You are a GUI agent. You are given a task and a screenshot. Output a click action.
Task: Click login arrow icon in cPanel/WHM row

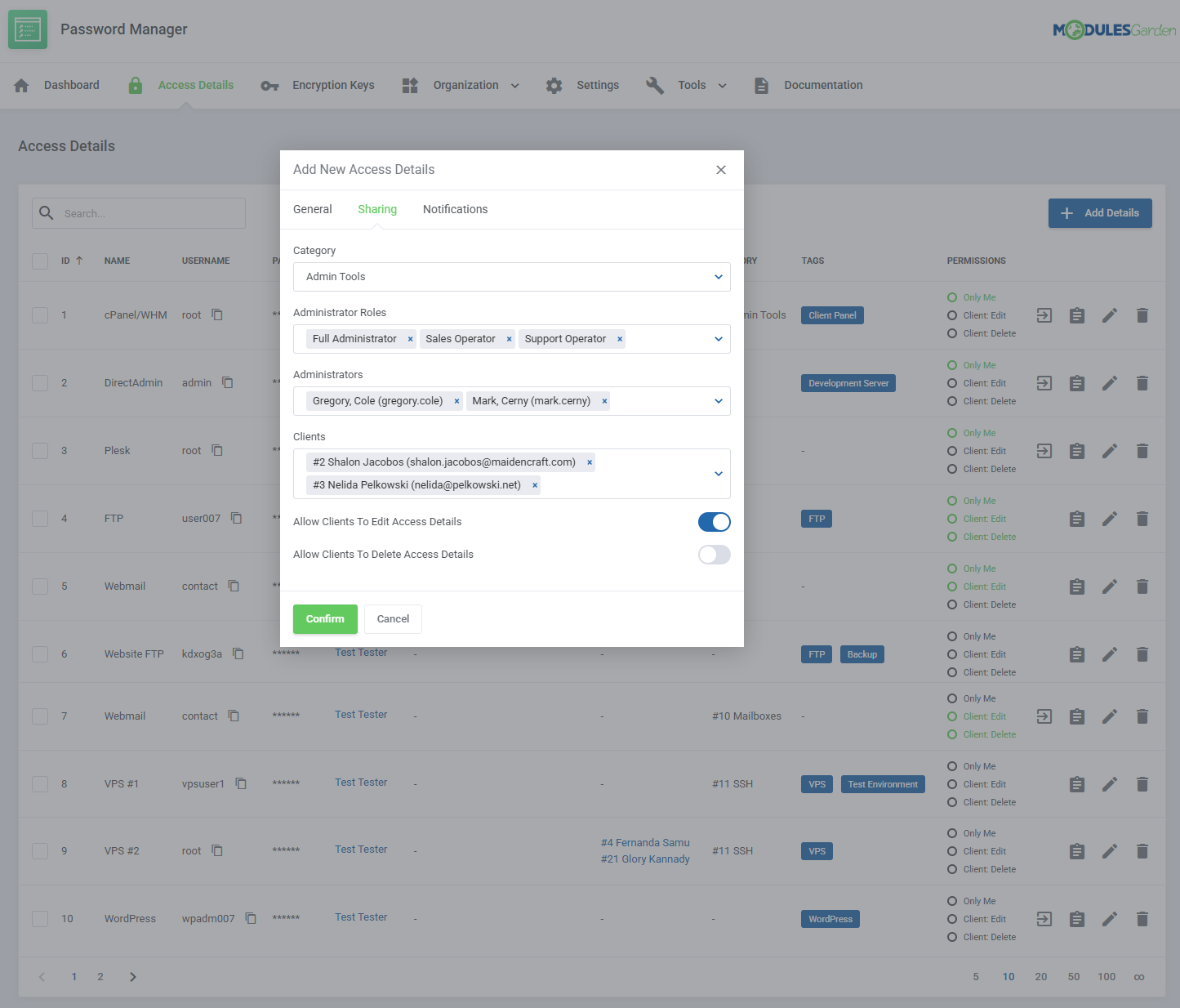click(x=1044, y=315)
